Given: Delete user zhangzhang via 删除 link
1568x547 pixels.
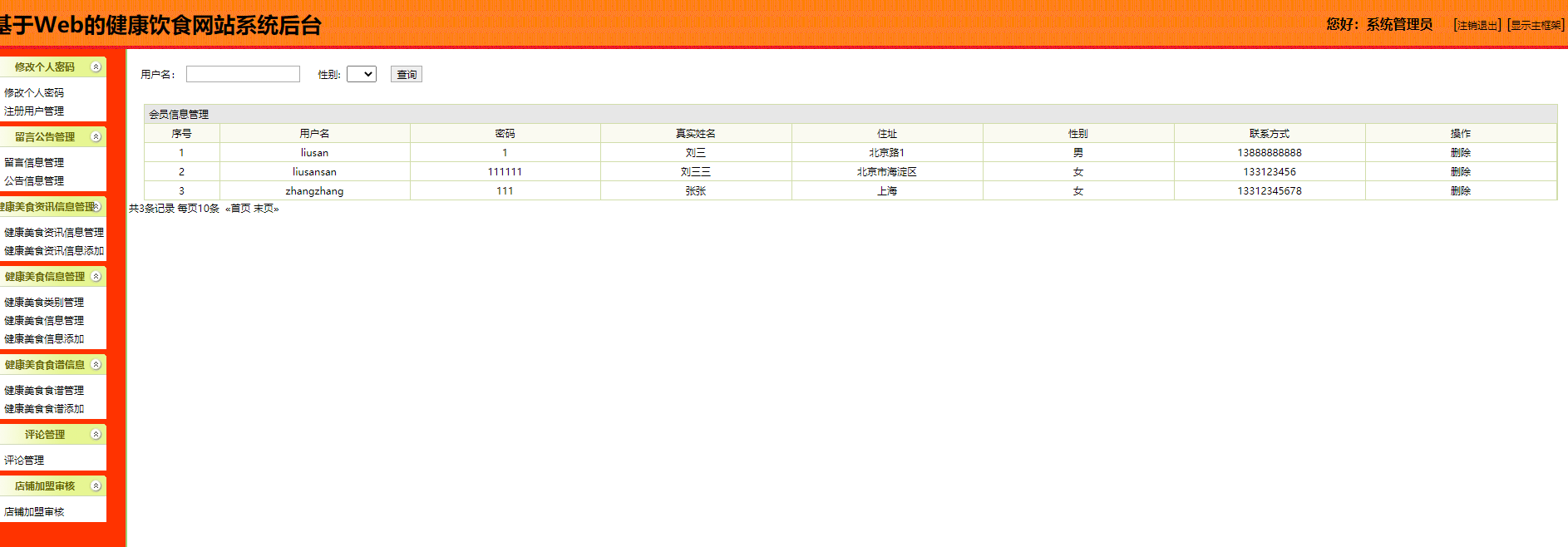Looking at the screenshot, I should pos(1461,190).
